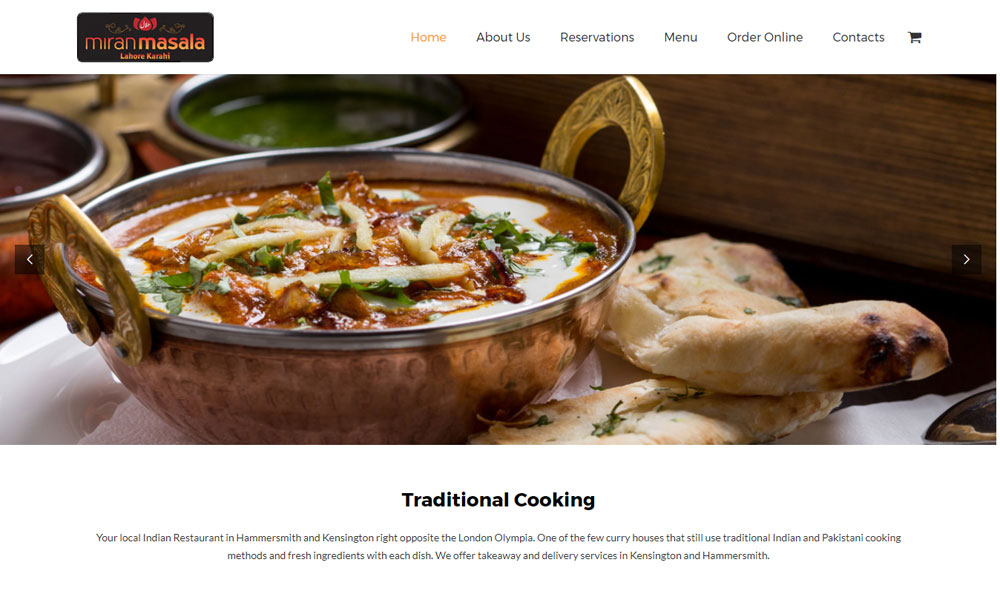Image resolution: width=1000 pixels, height=600 pixels.
Task: Open the Contacts page
Action: point(858,37)
